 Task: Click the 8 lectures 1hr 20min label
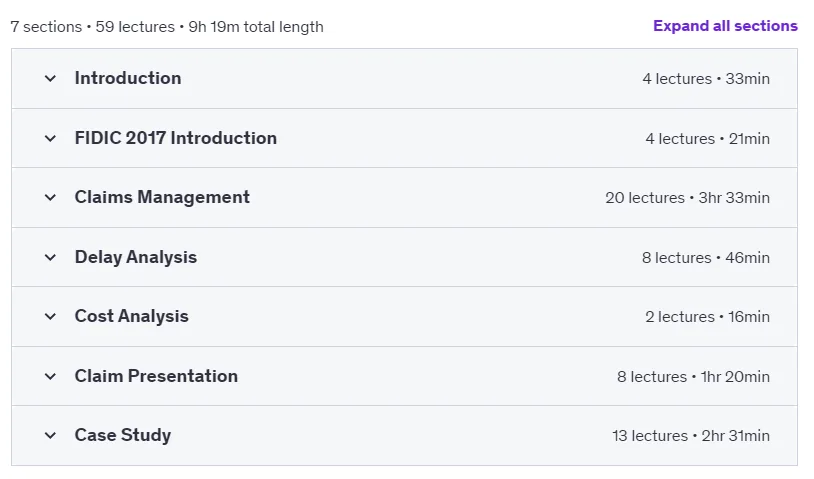coord(694,376)
